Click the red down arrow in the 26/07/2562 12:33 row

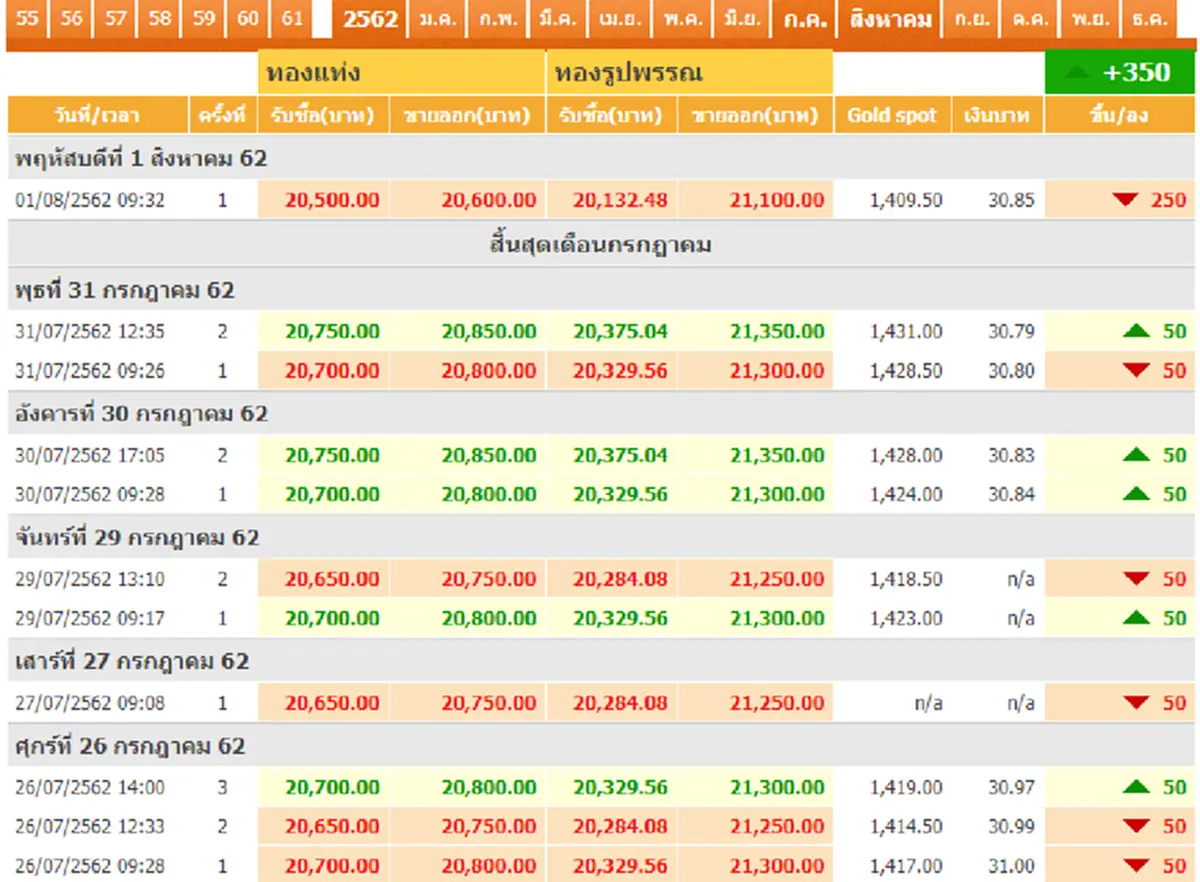(x=1136, y=826)
